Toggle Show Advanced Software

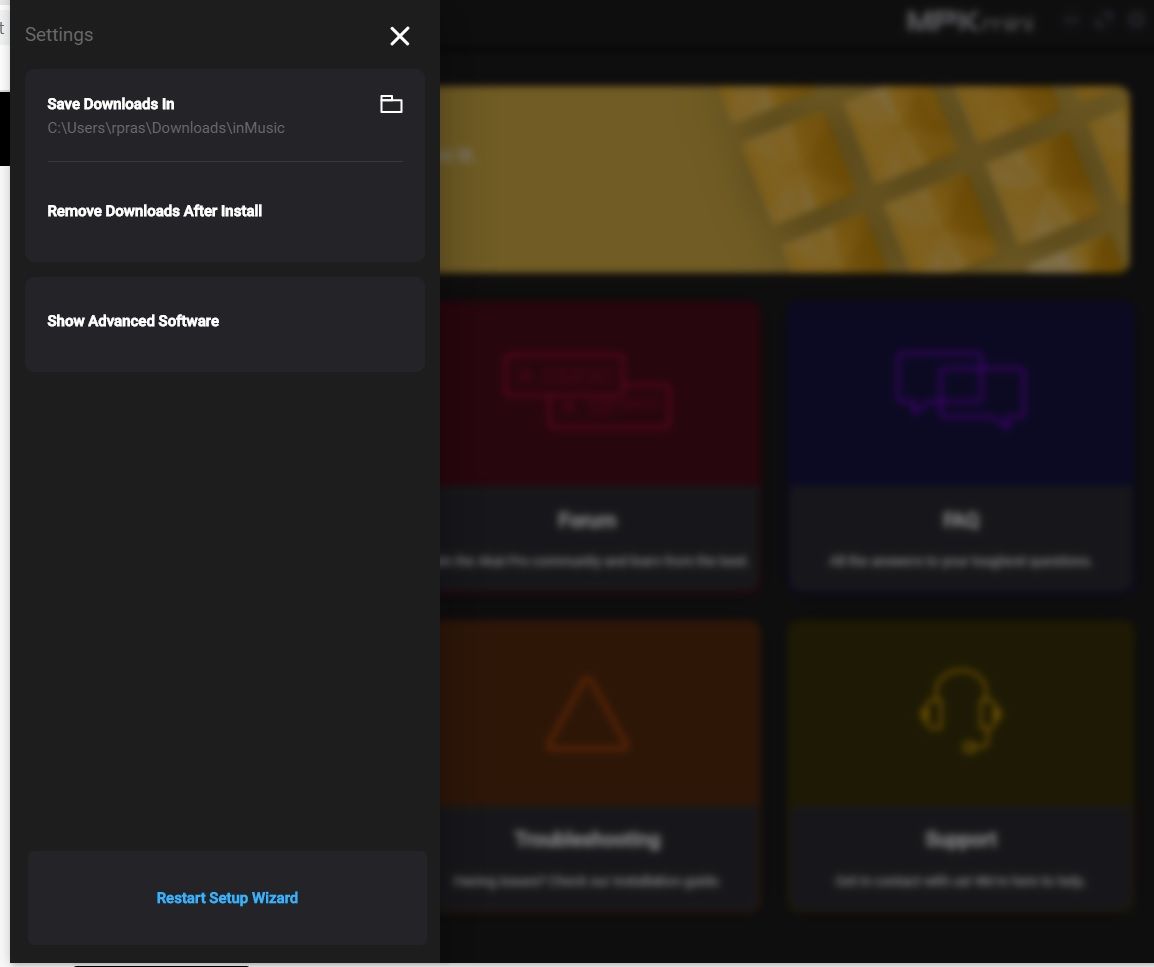click(133, 321)
